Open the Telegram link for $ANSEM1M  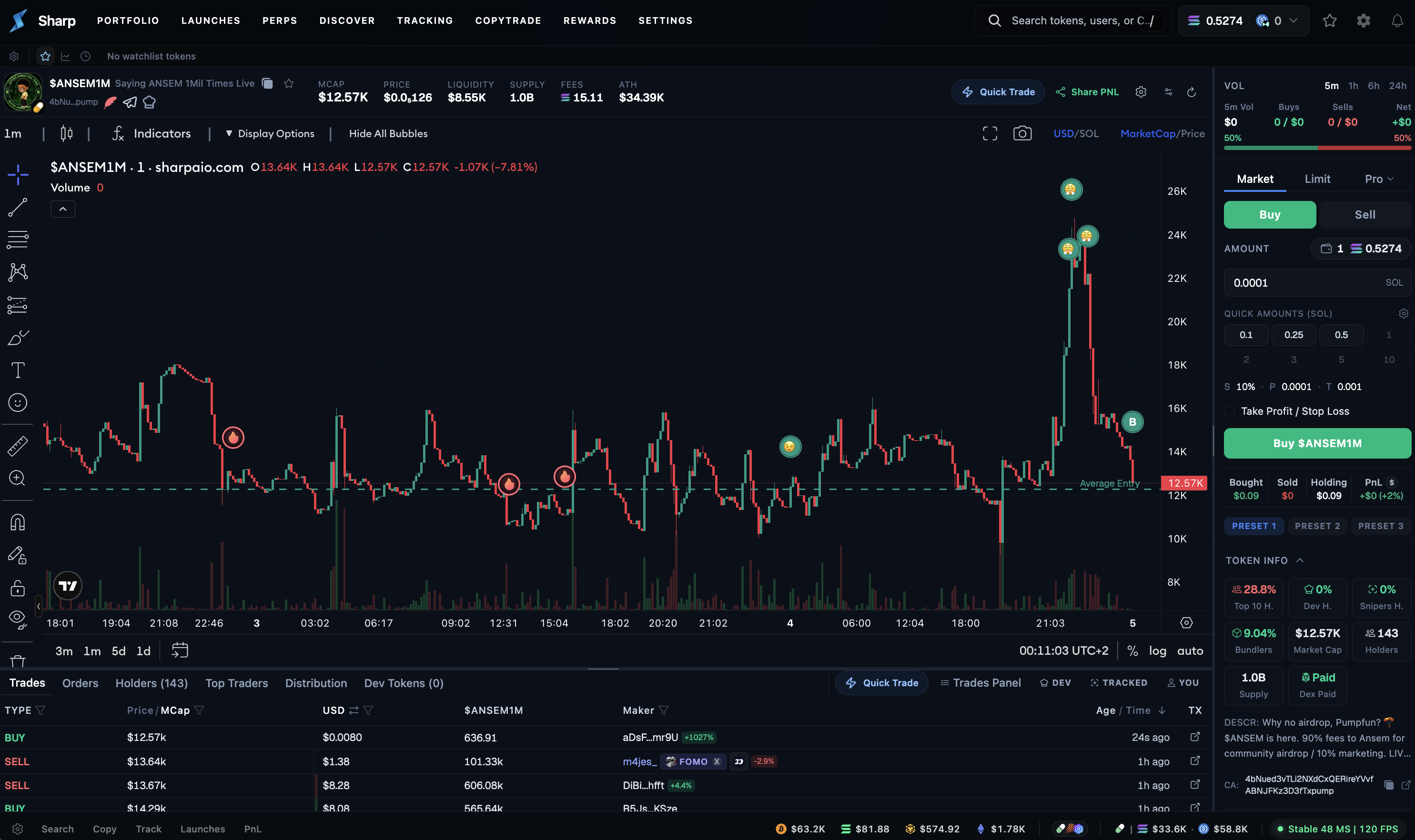point(130,102)
